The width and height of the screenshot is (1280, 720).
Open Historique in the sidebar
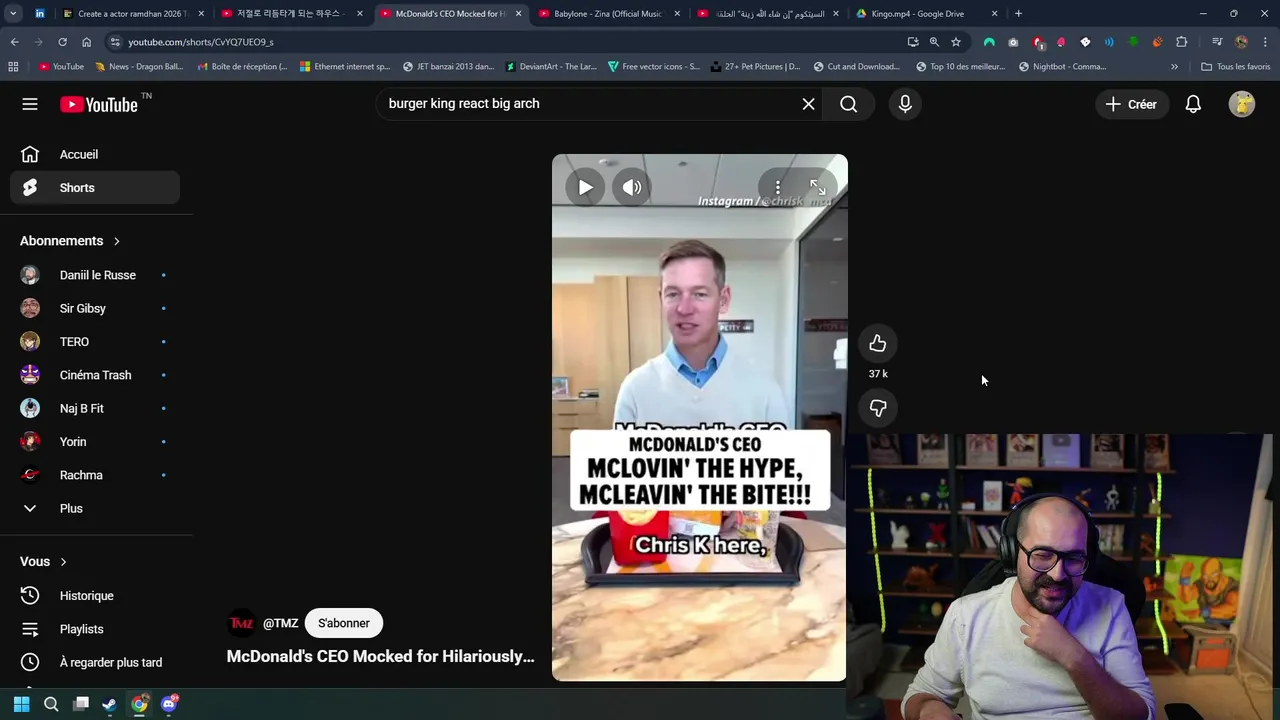pyautogui.click(x=95, y=596)
